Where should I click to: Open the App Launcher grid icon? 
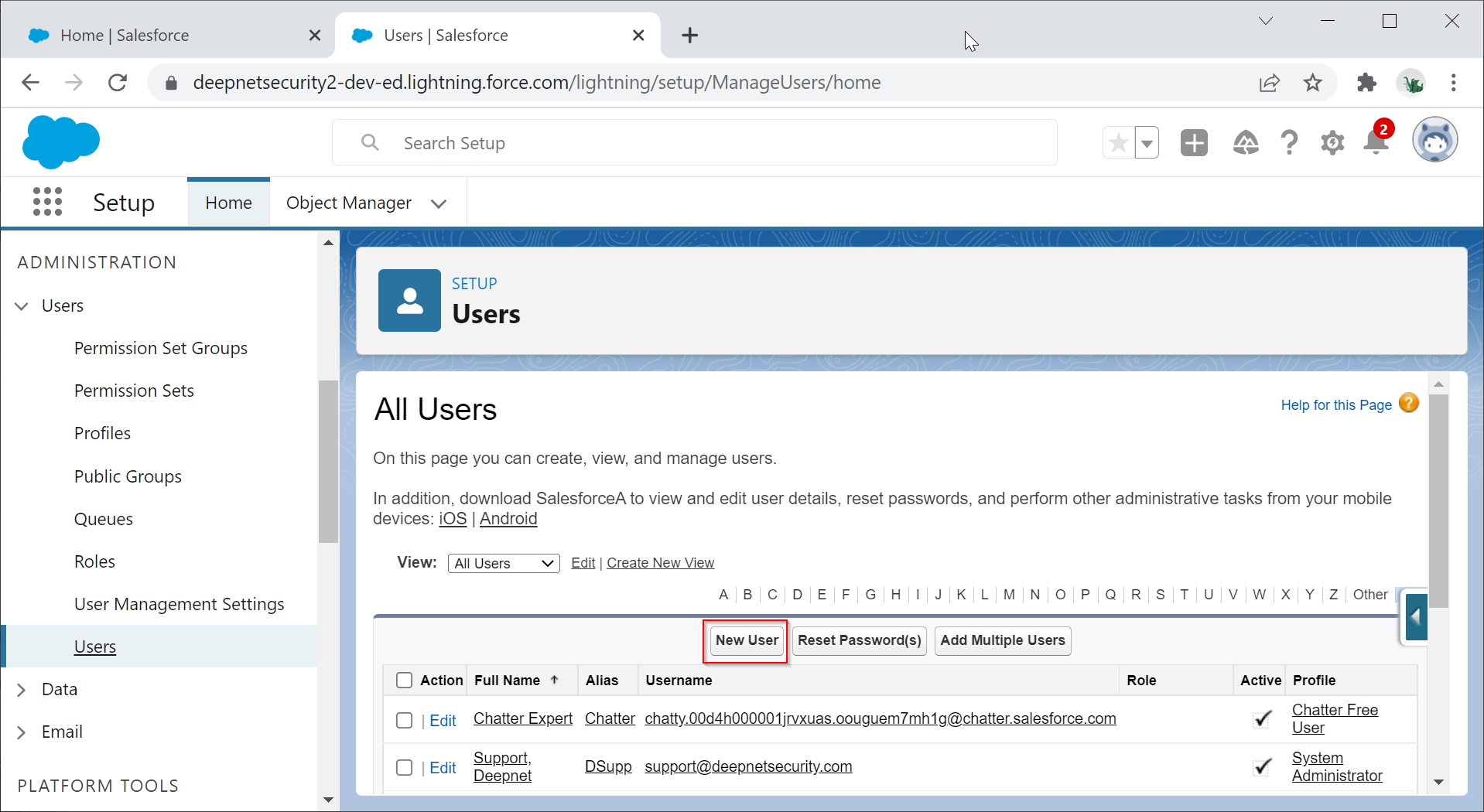click(x=47, y=202)
